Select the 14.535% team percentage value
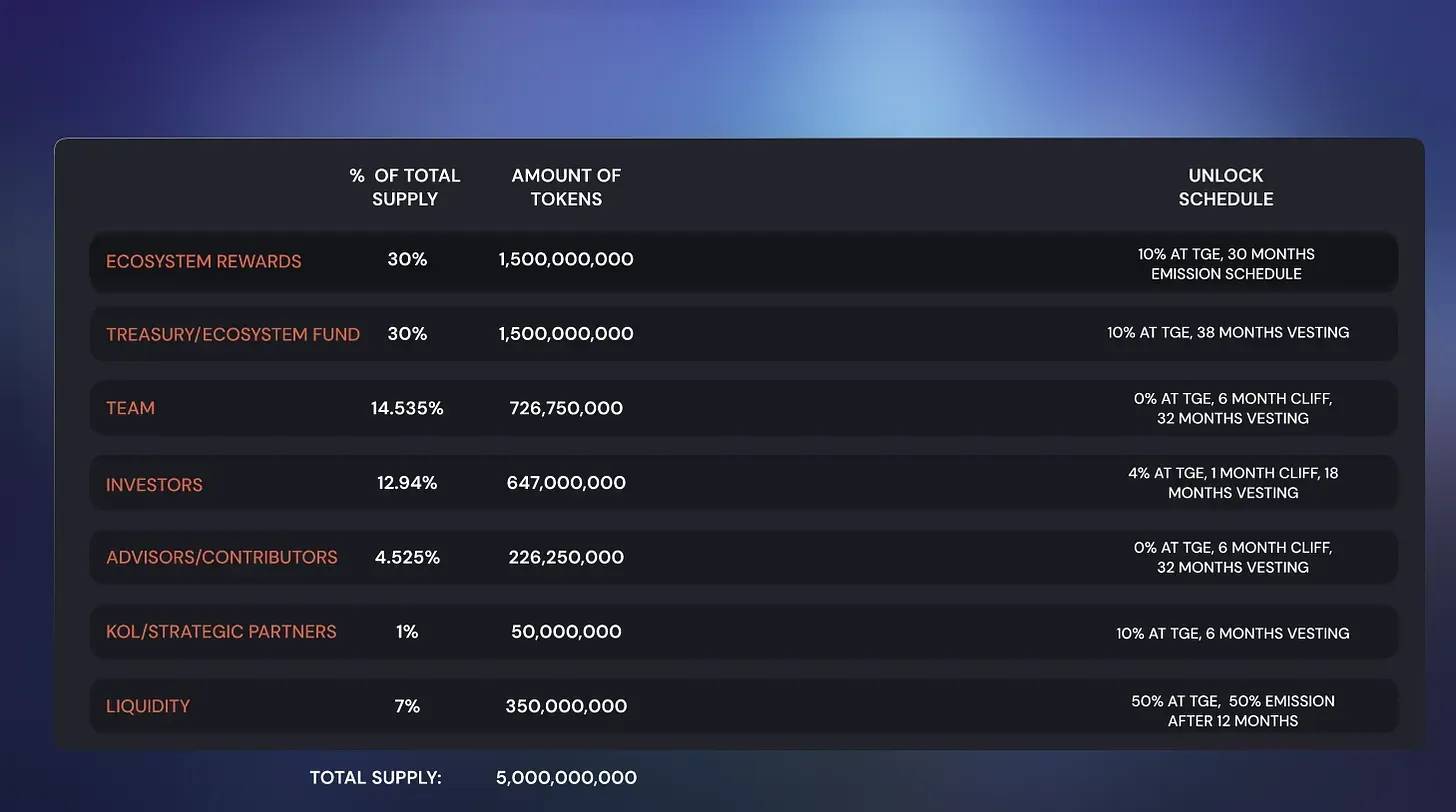The width and height of the screenshot is (1456, 812). coord(407,408)
